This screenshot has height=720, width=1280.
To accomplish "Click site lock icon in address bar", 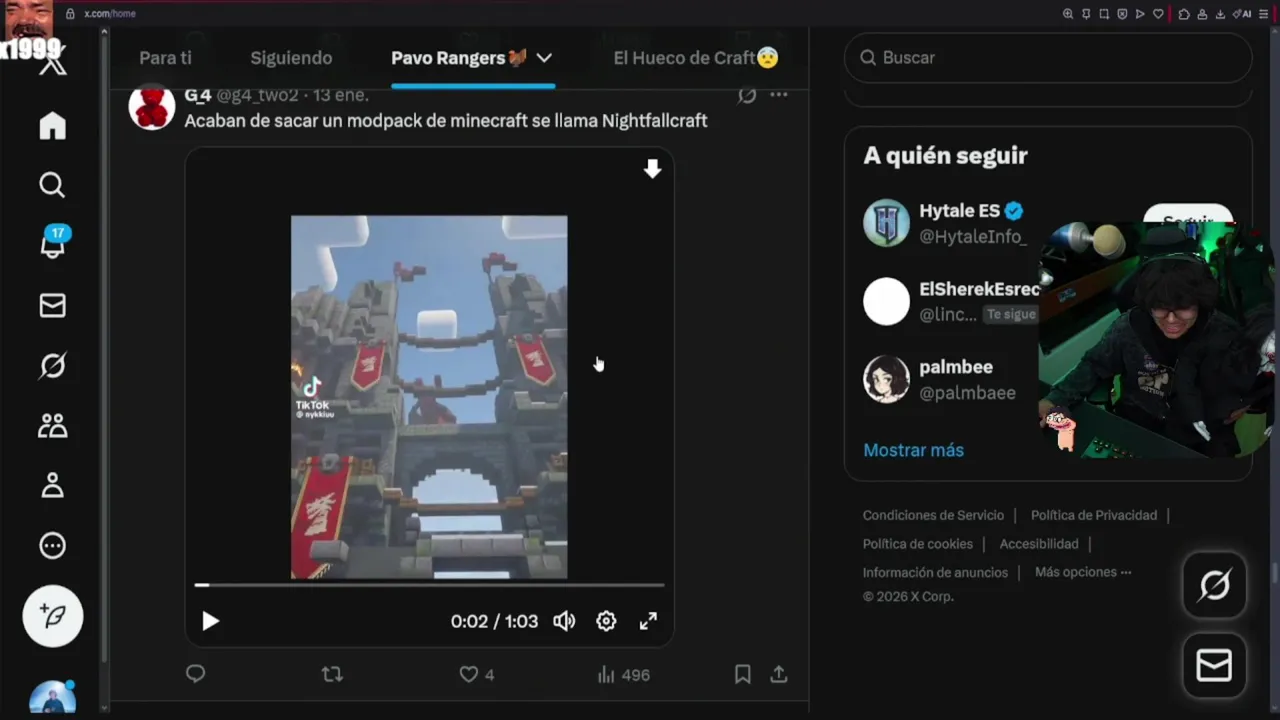I will point(70,14).
